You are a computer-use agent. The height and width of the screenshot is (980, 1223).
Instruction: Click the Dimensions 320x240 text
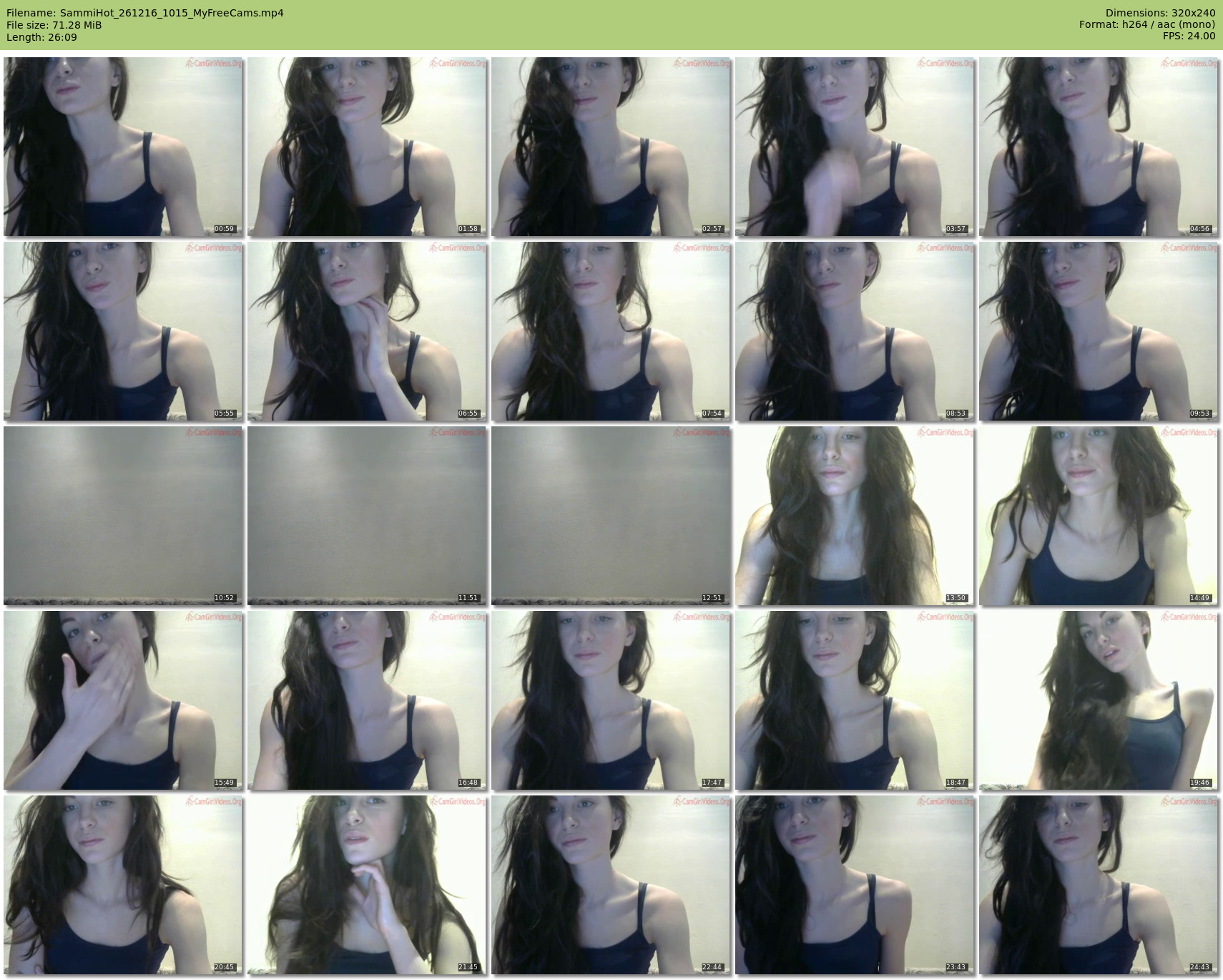[1160, 13]
